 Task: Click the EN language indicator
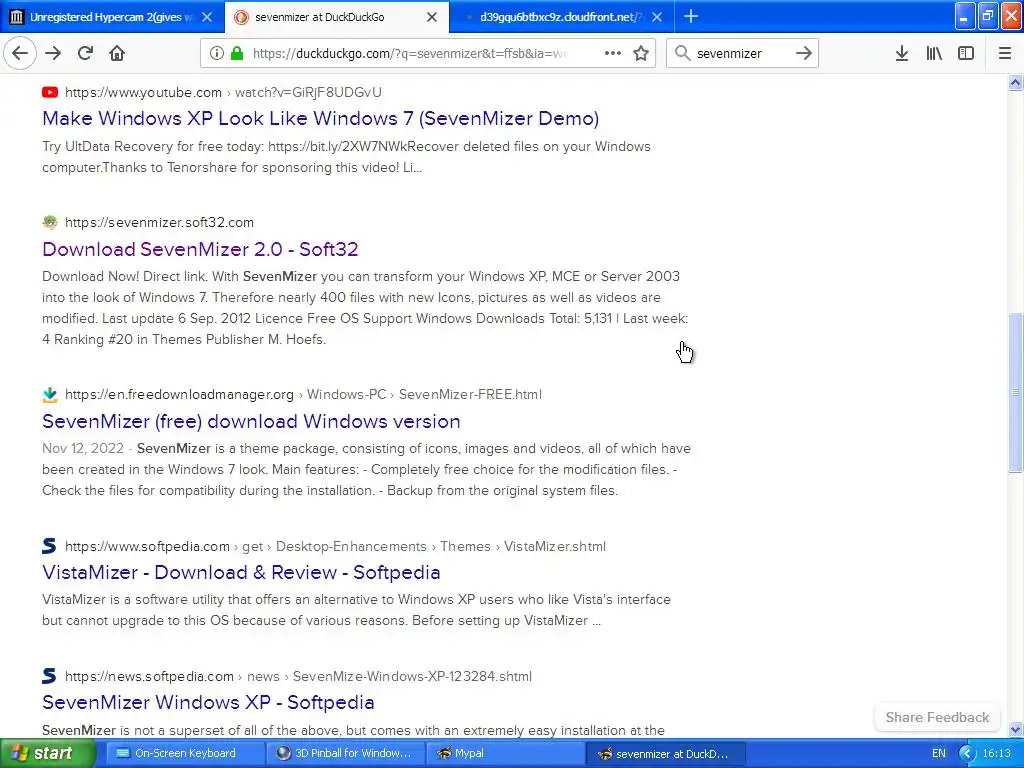click(x=938, y=753)
